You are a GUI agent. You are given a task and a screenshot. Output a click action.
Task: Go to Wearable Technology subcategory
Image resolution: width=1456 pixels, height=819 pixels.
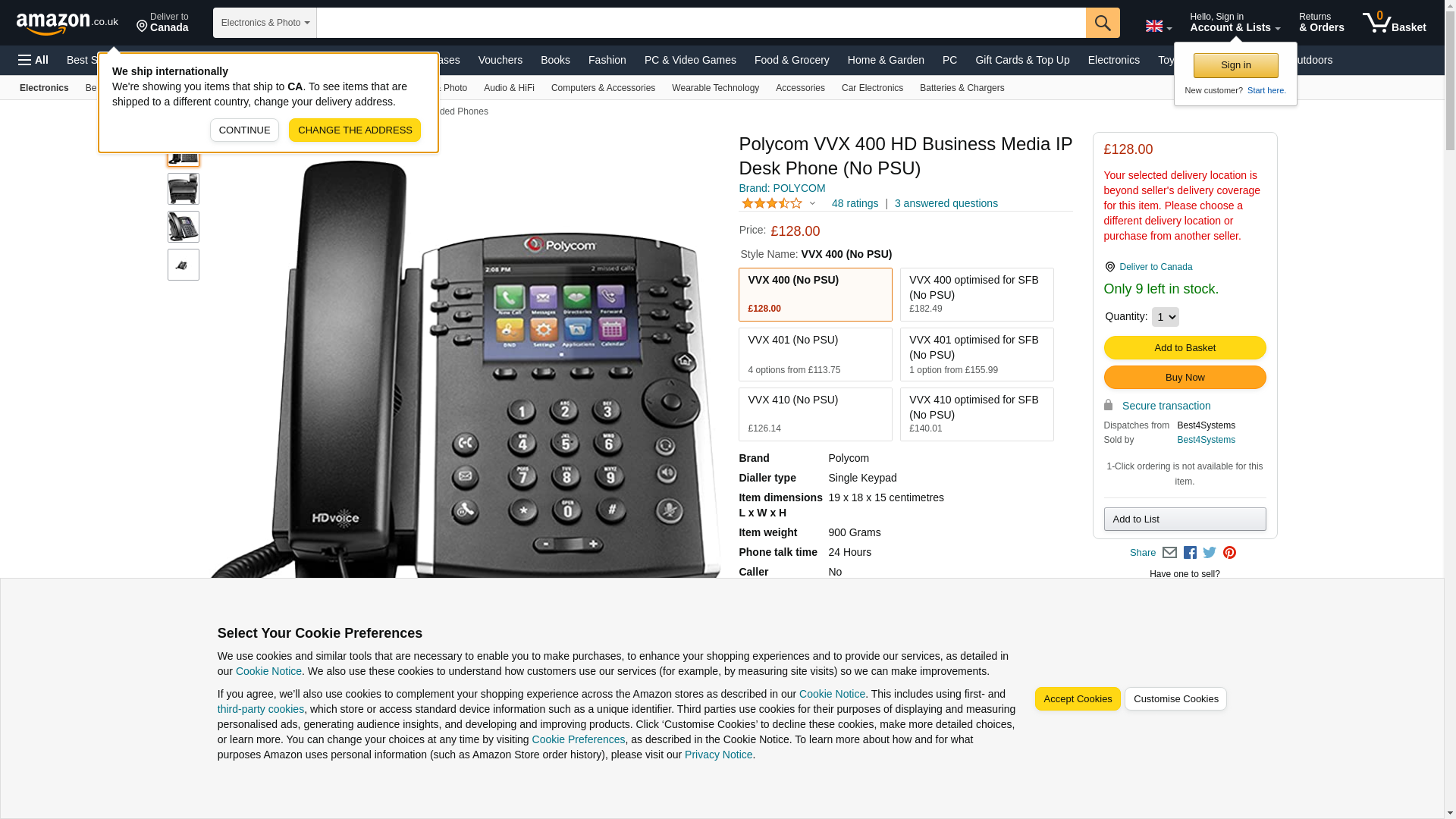click(x=715, y=88)
